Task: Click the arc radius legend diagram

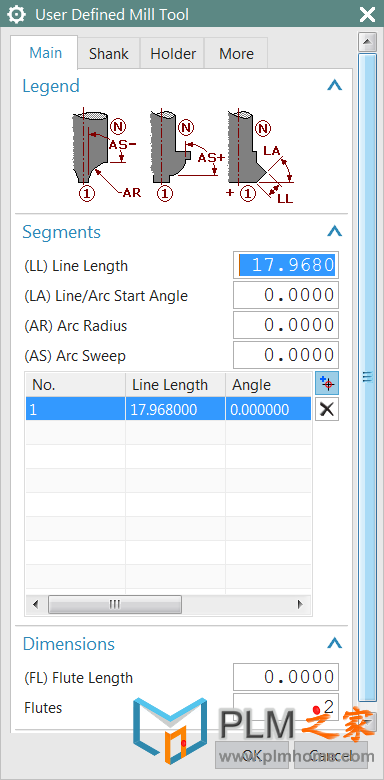Action: point(105,155)
